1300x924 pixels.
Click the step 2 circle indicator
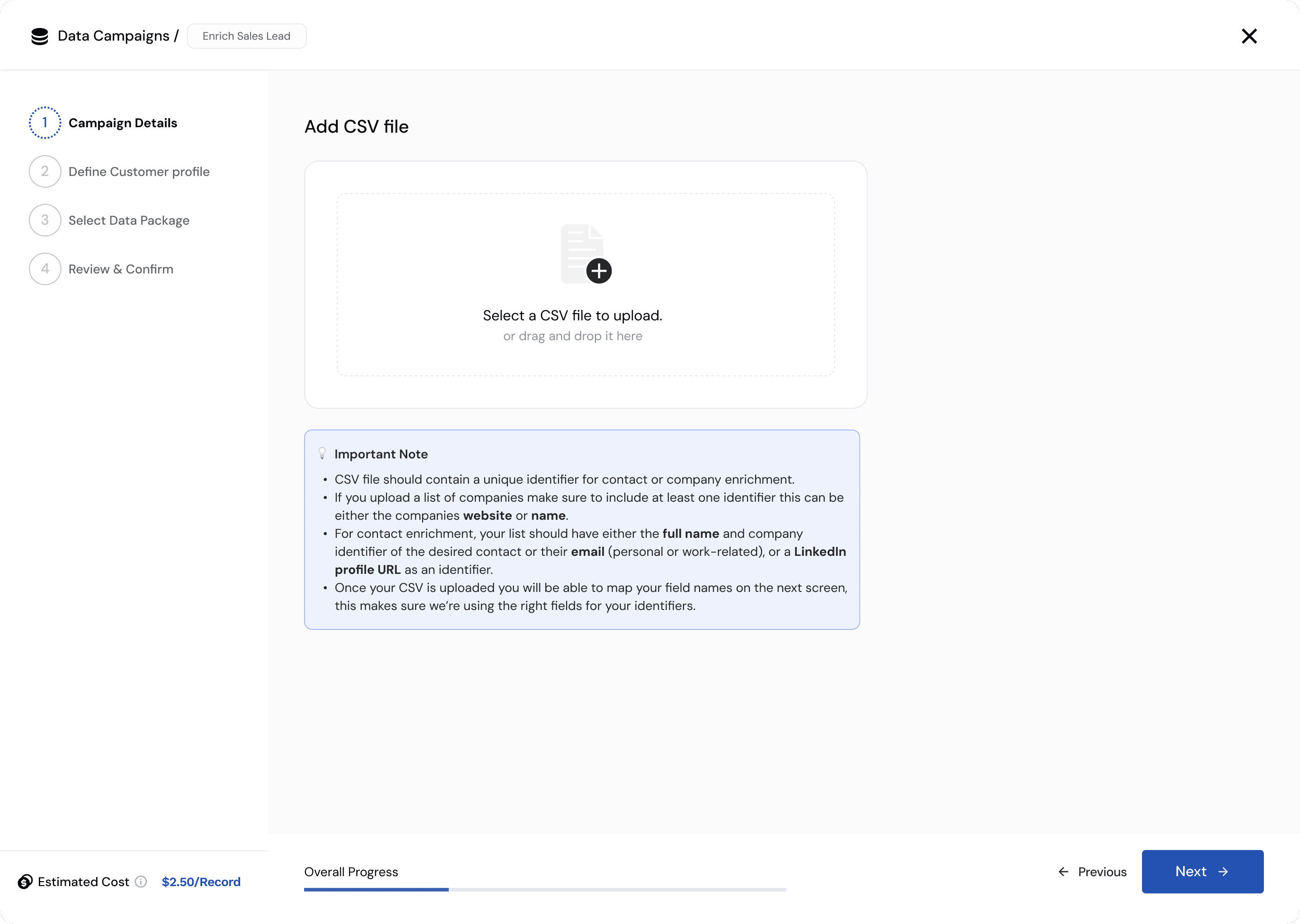point(45,171)
